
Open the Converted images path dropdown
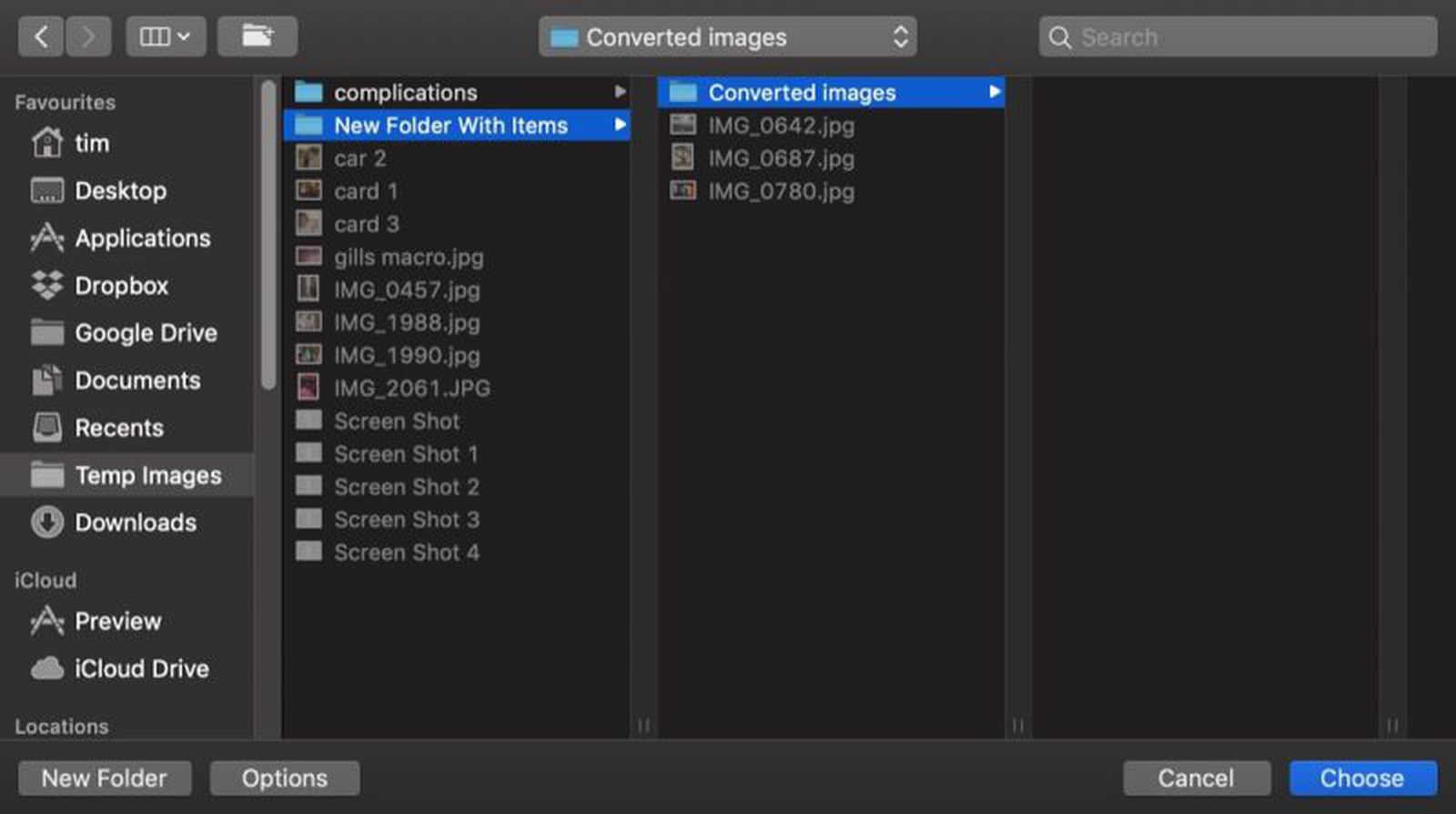(726, 37)
